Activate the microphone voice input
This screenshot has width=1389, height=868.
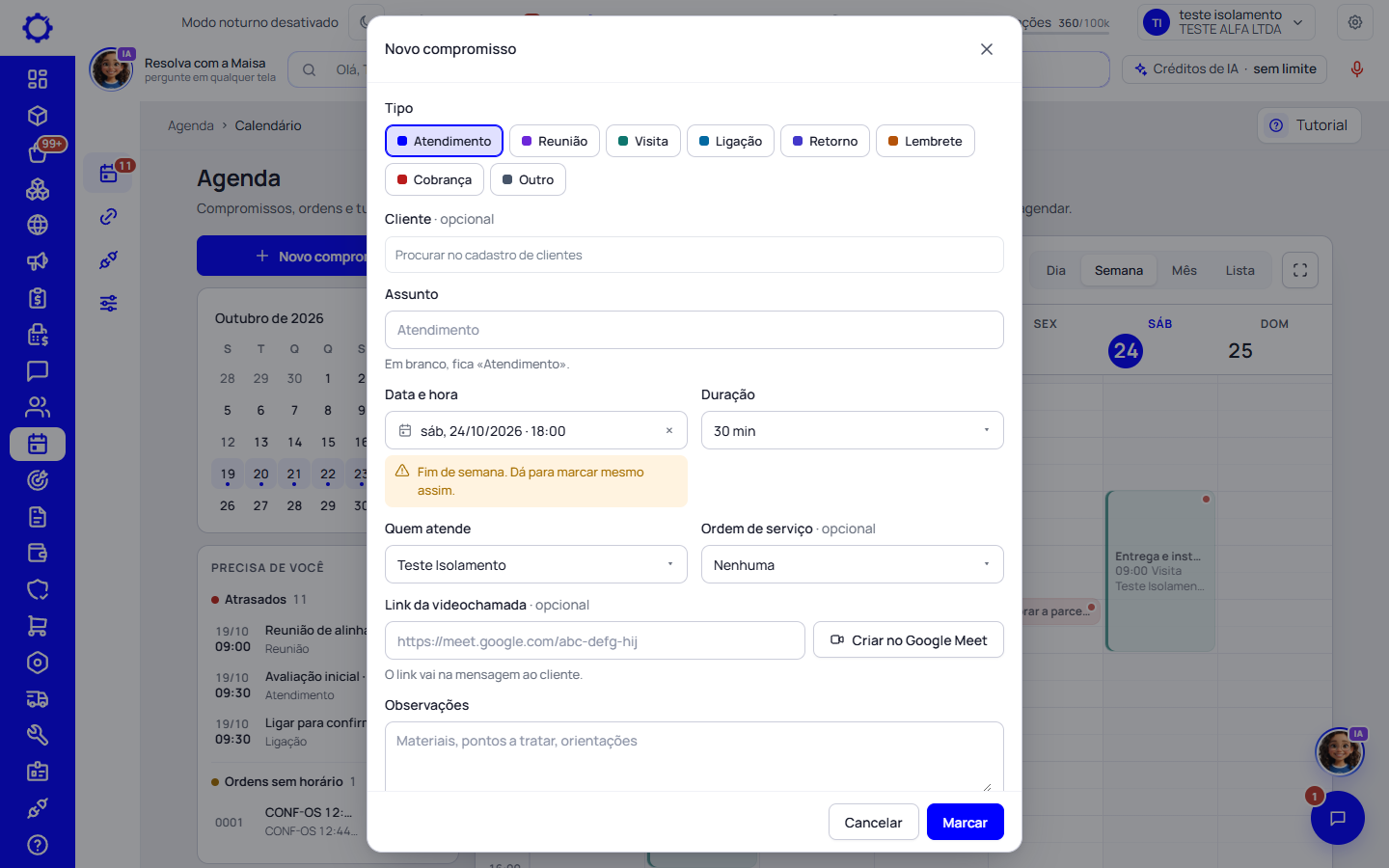(1357, 68)
